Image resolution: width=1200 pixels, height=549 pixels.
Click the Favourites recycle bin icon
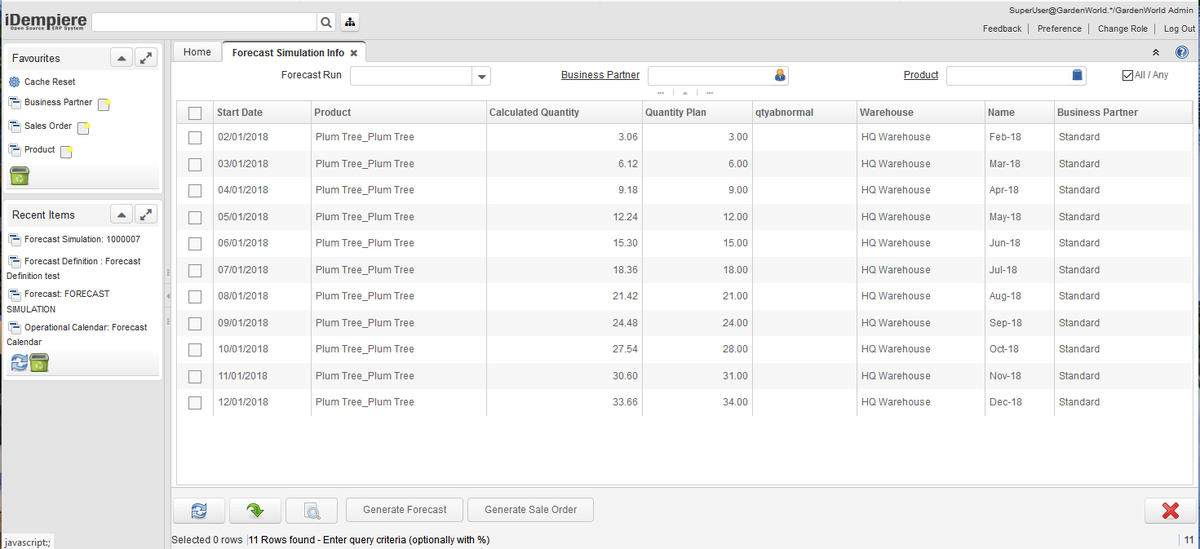20,176
